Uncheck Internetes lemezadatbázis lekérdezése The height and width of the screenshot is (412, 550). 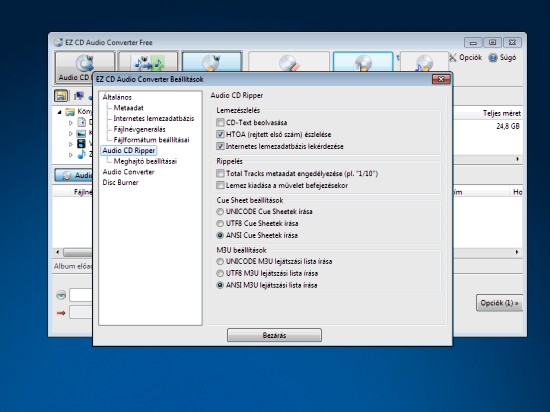tap(220, 146)
